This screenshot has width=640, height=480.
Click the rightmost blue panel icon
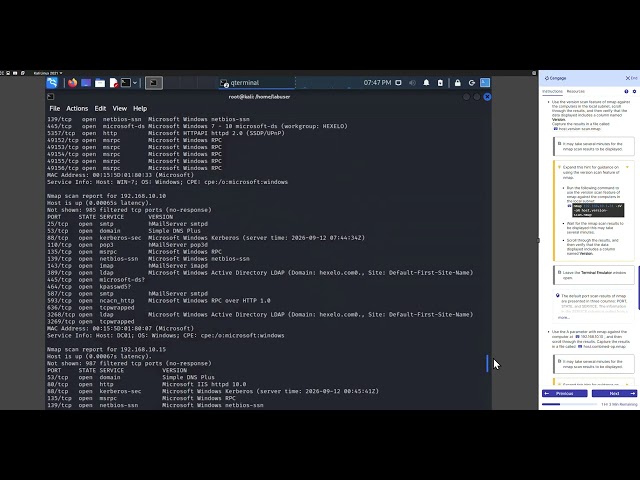tap(485, 83)
